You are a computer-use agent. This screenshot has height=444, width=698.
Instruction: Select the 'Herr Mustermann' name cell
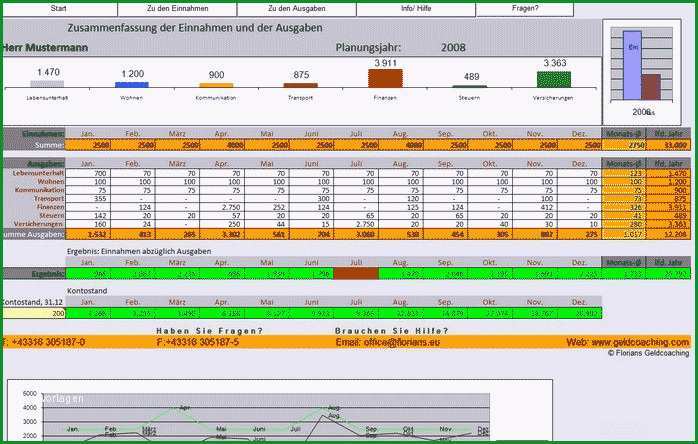[45, 48]
